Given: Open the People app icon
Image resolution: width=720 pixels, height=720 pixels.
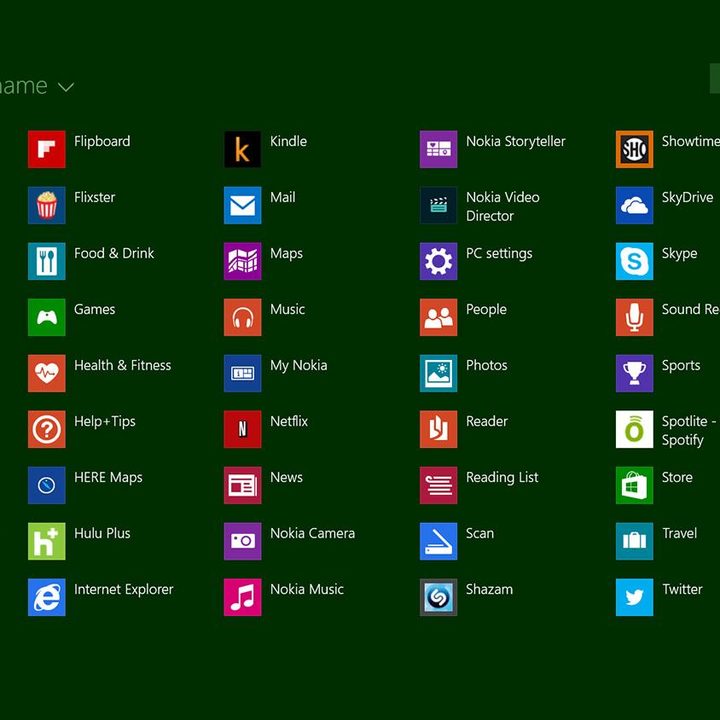Looking at the screenshot, I should pos(439,317).
